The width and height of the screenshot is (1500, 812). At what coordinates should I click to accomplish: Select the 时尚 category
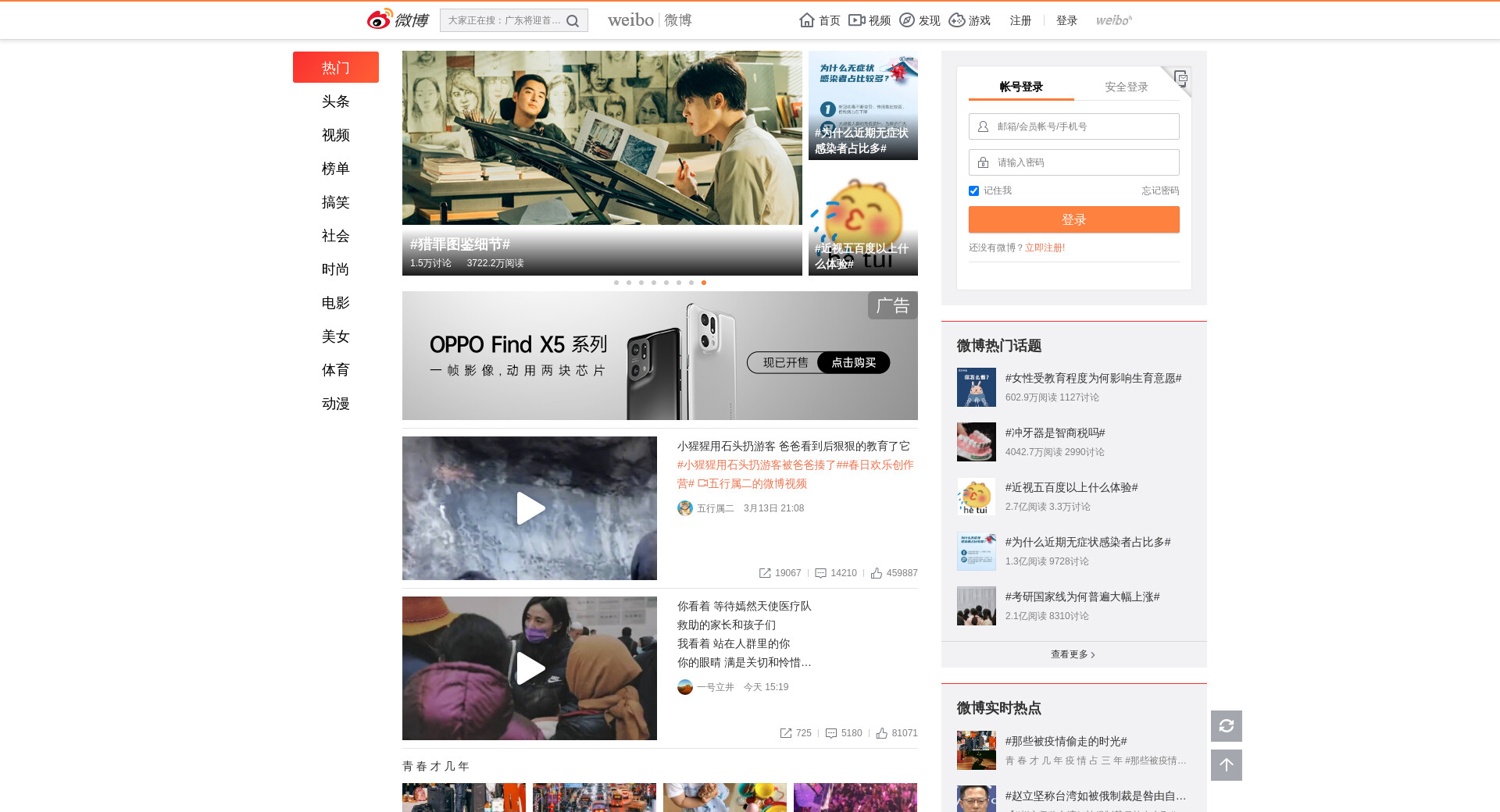[x=336, y=269]
